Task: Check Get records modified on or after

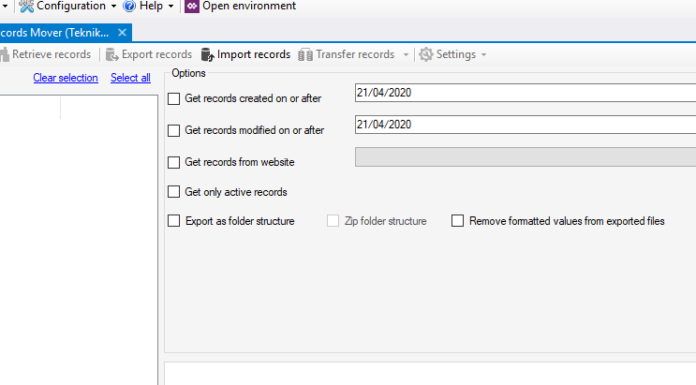Action: 174,131
